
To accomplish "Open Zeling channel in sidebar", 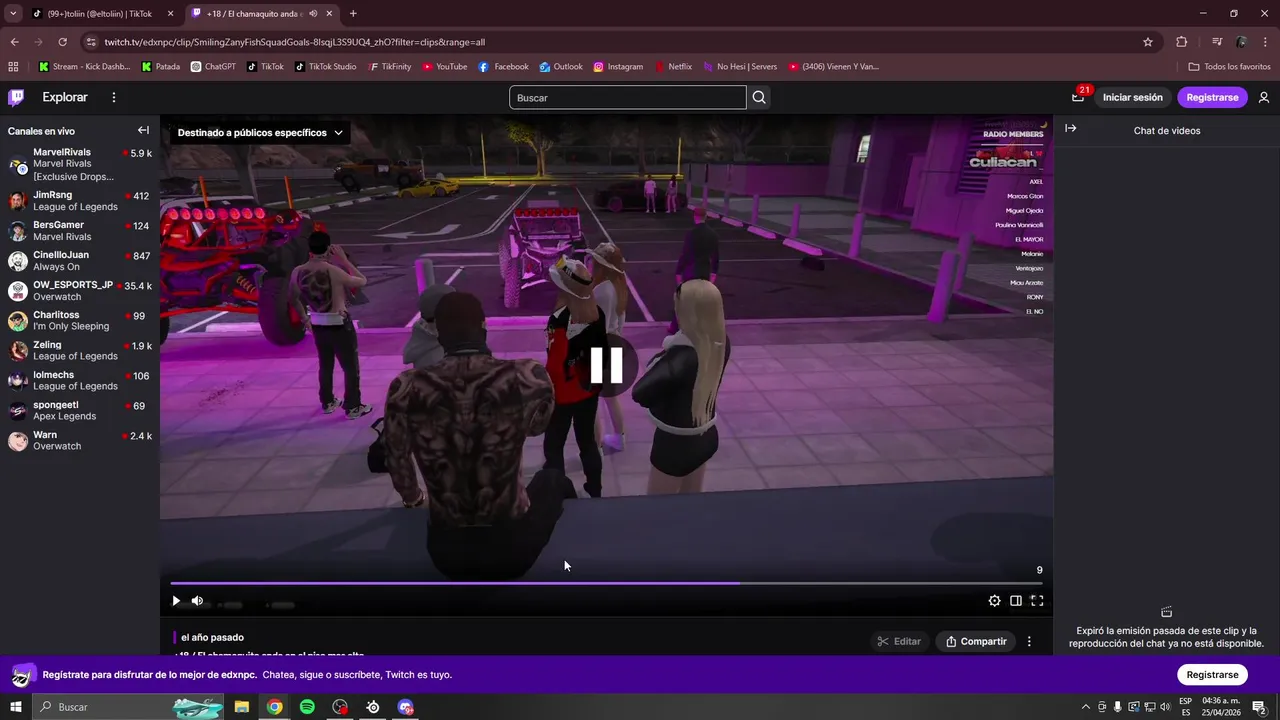I will tap(80, 351).
